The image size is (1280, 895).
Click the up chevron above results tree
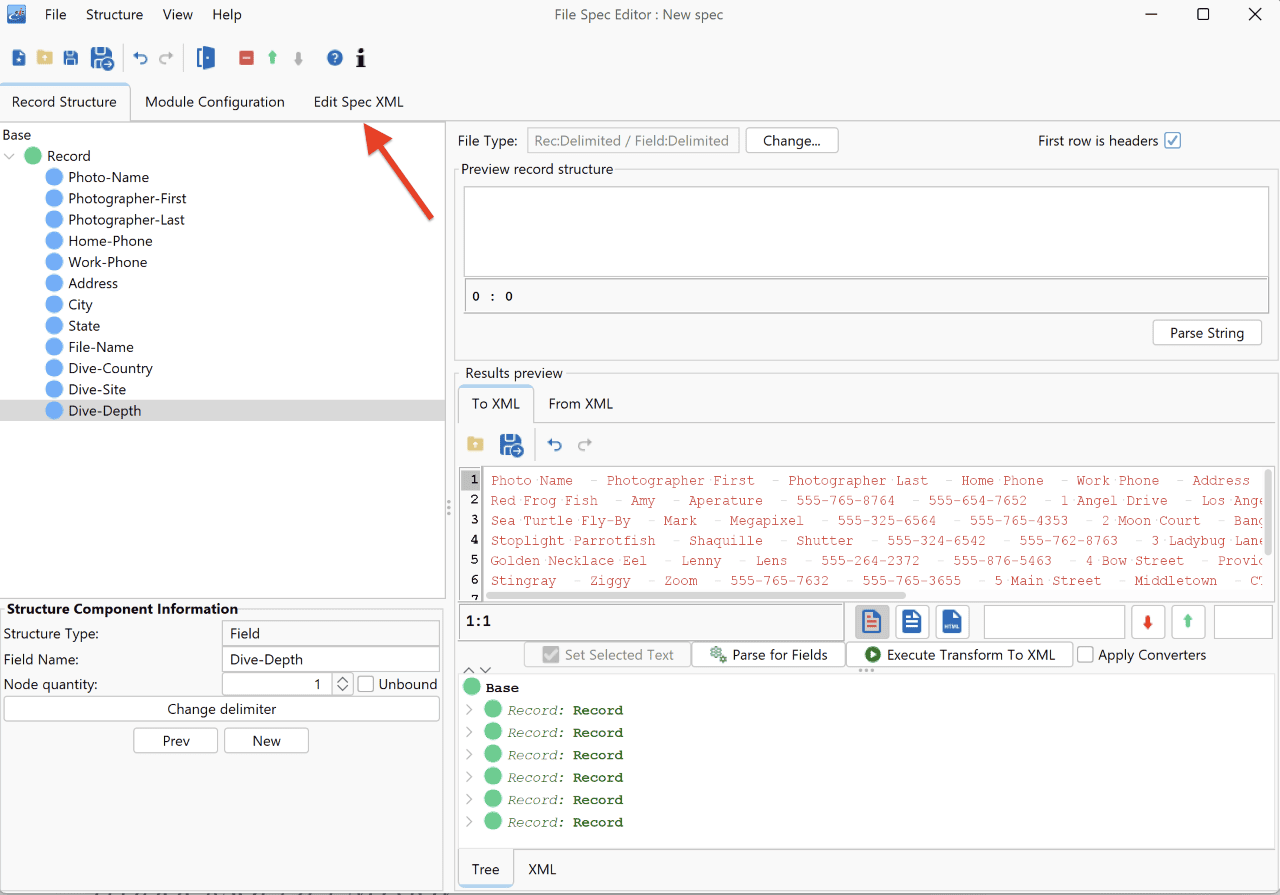coord(469,670)
